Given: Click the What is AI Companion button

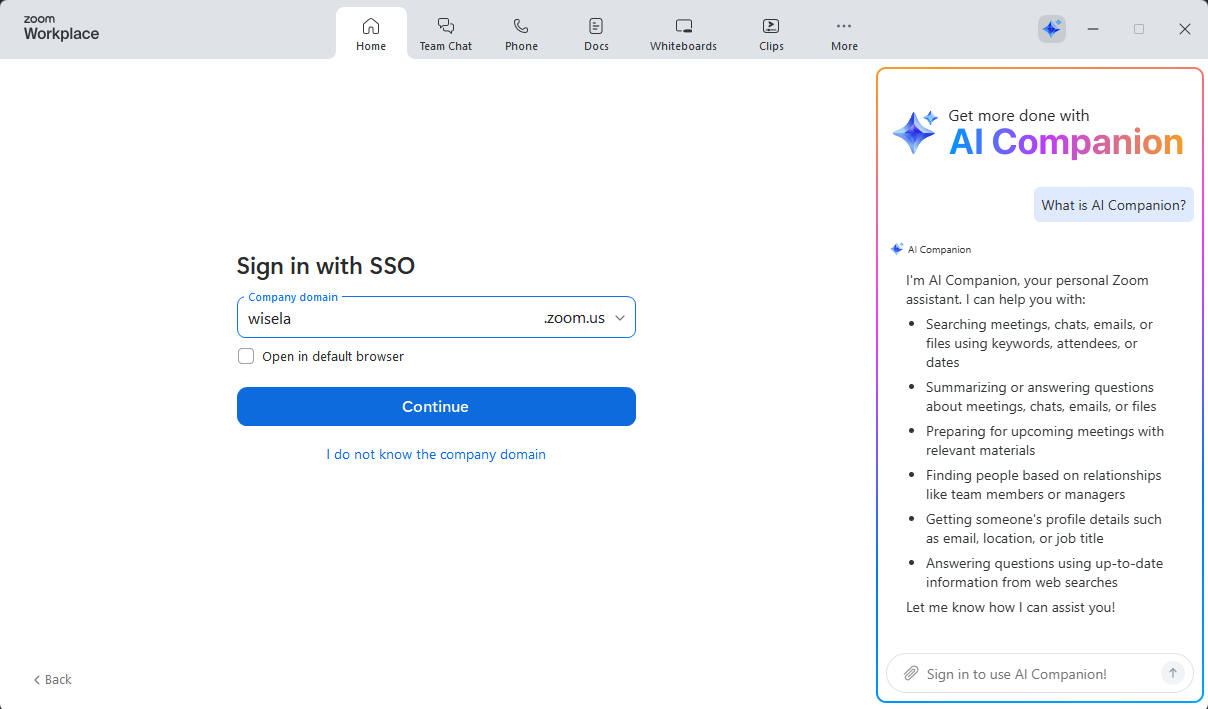Looking at the screenshot, I should coord(1113,204).
